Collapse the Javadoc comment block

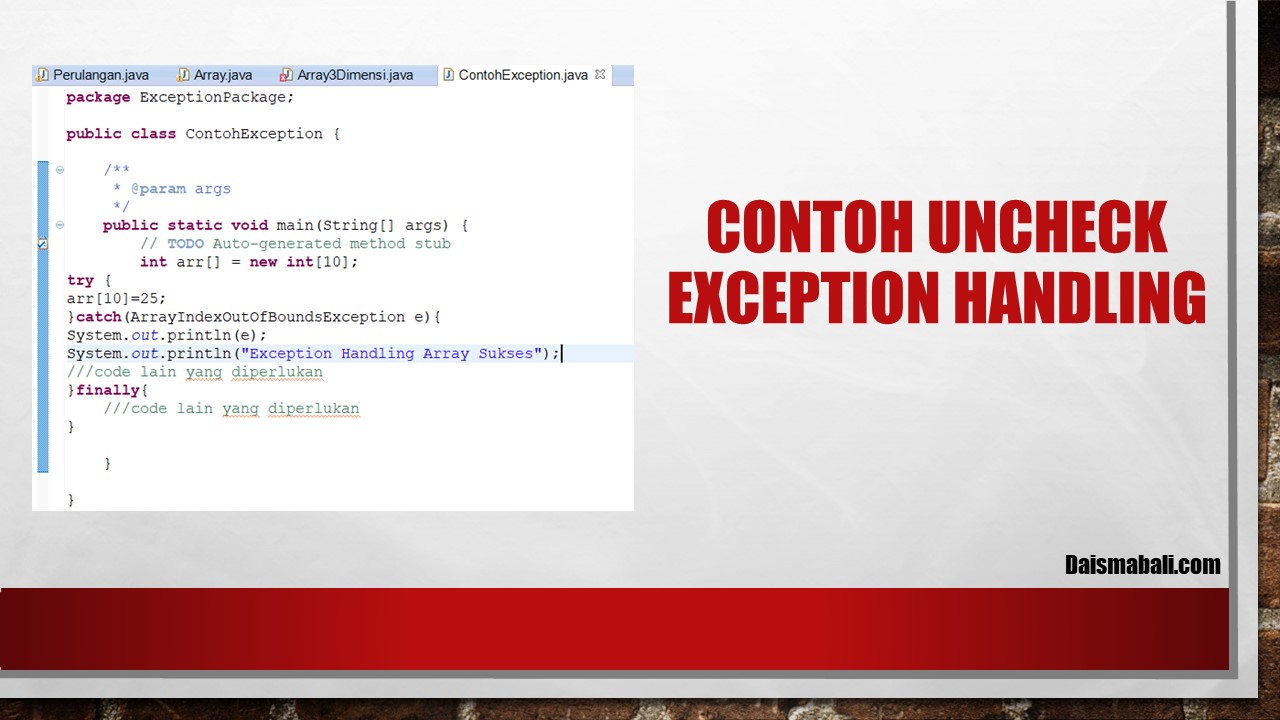(60, 171)
